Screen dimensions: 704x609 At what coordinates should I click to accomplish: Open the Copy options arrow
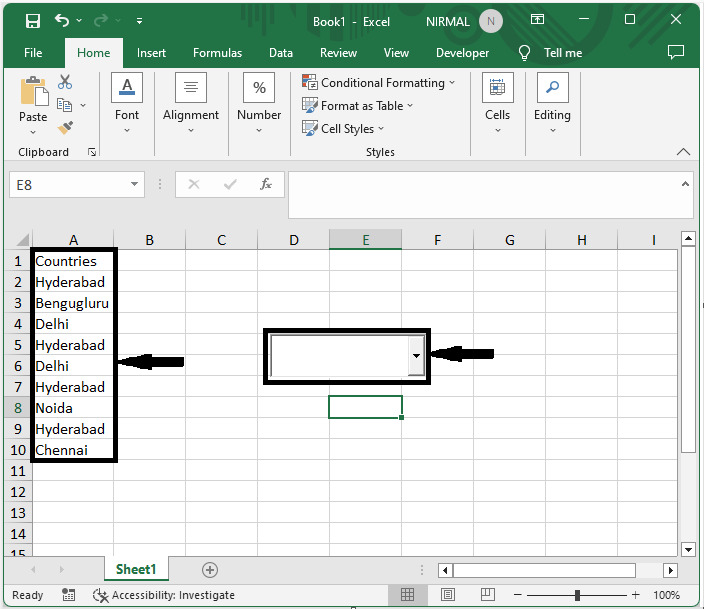coord(83,106)
